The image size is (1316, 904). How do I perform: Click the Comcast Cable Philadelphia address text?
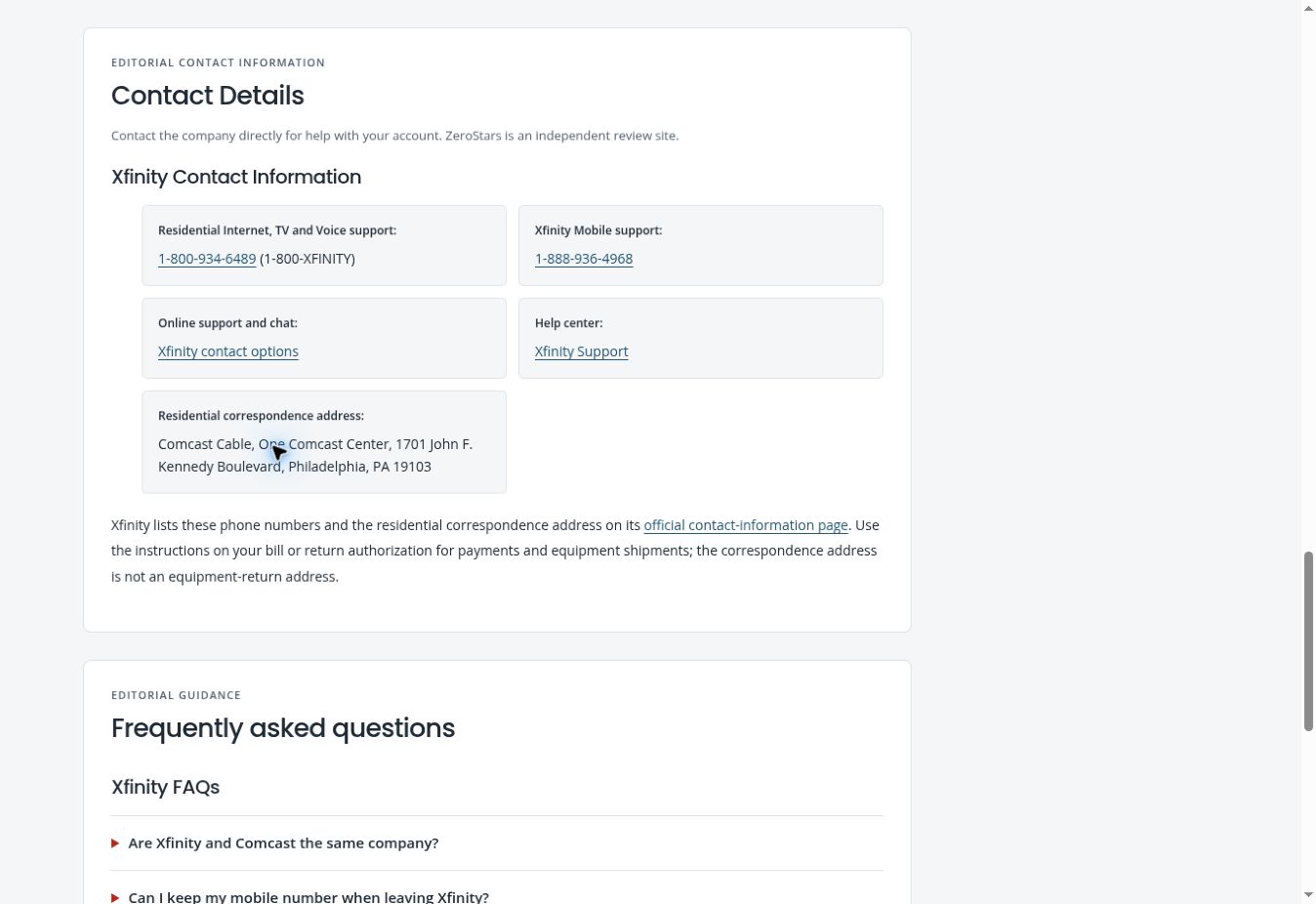point(315,455)
